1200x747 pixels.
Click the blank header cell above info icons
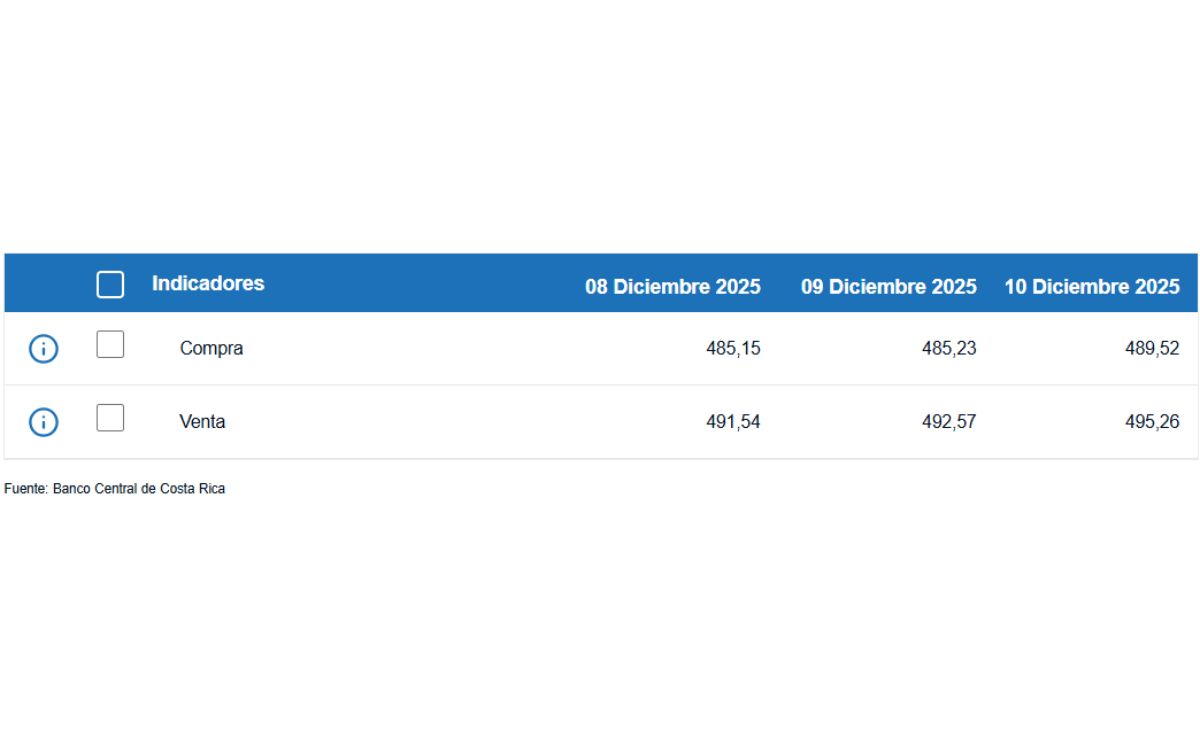click(43, 284)
